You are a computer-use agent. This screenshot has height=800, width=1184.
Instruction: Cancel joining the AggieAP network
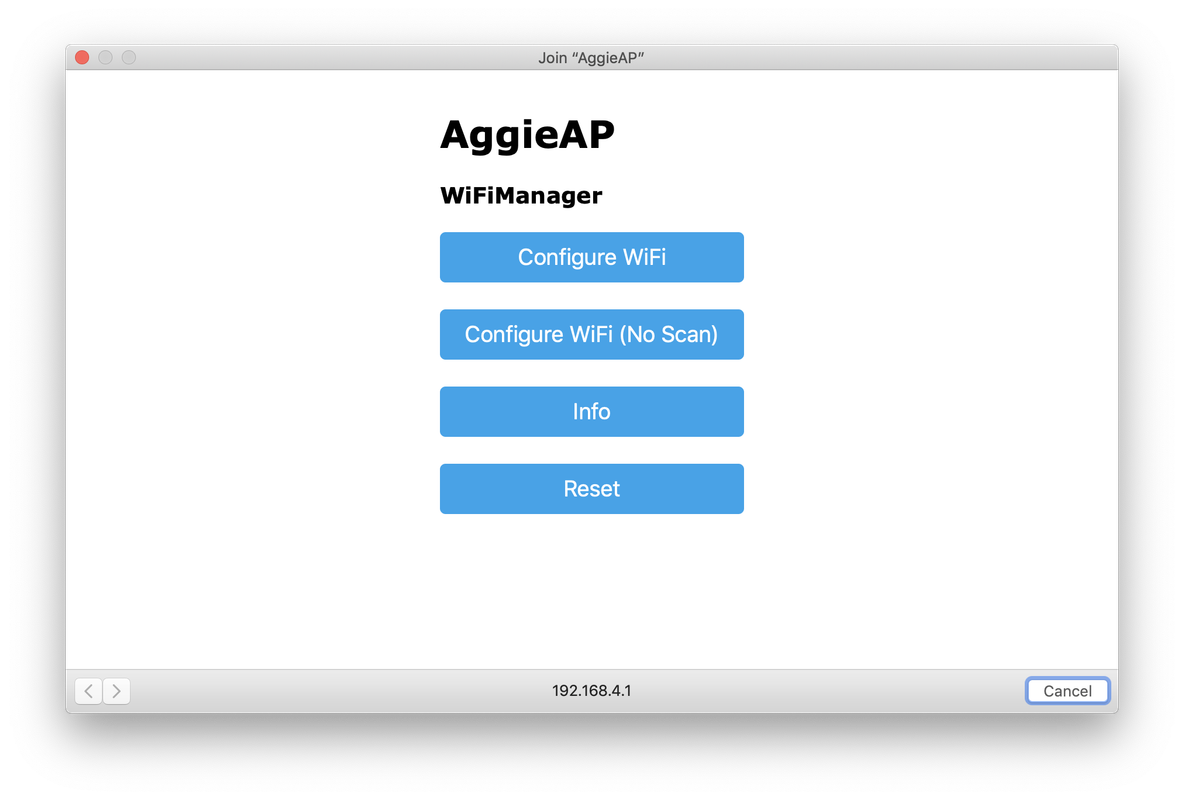(x=1067, y=690)
